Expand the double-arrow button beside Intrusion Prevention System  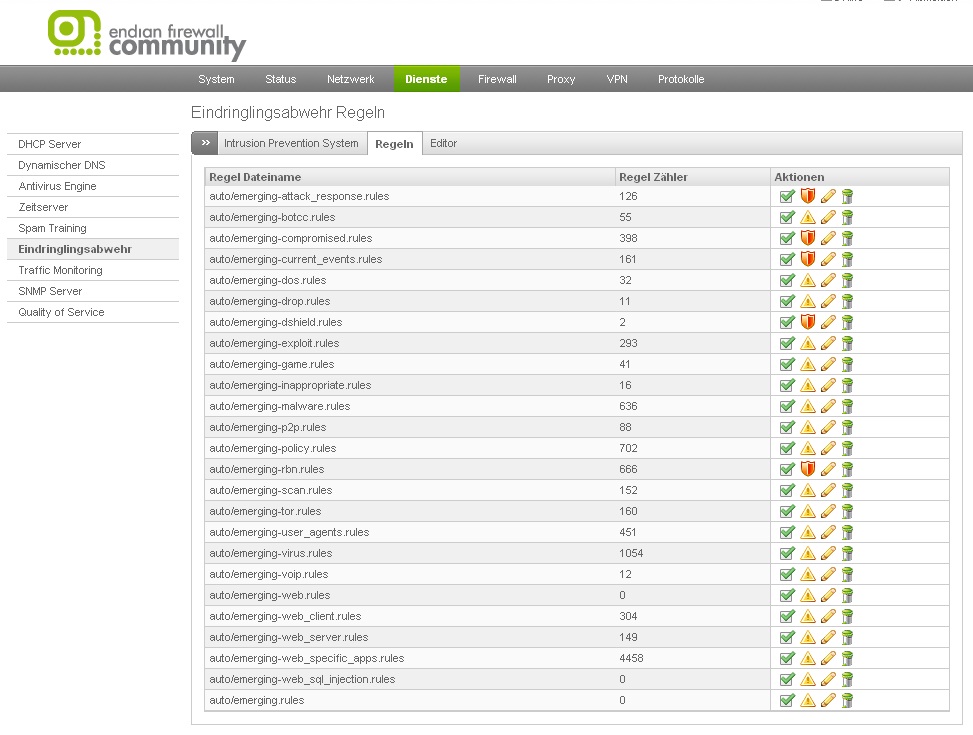205,144
